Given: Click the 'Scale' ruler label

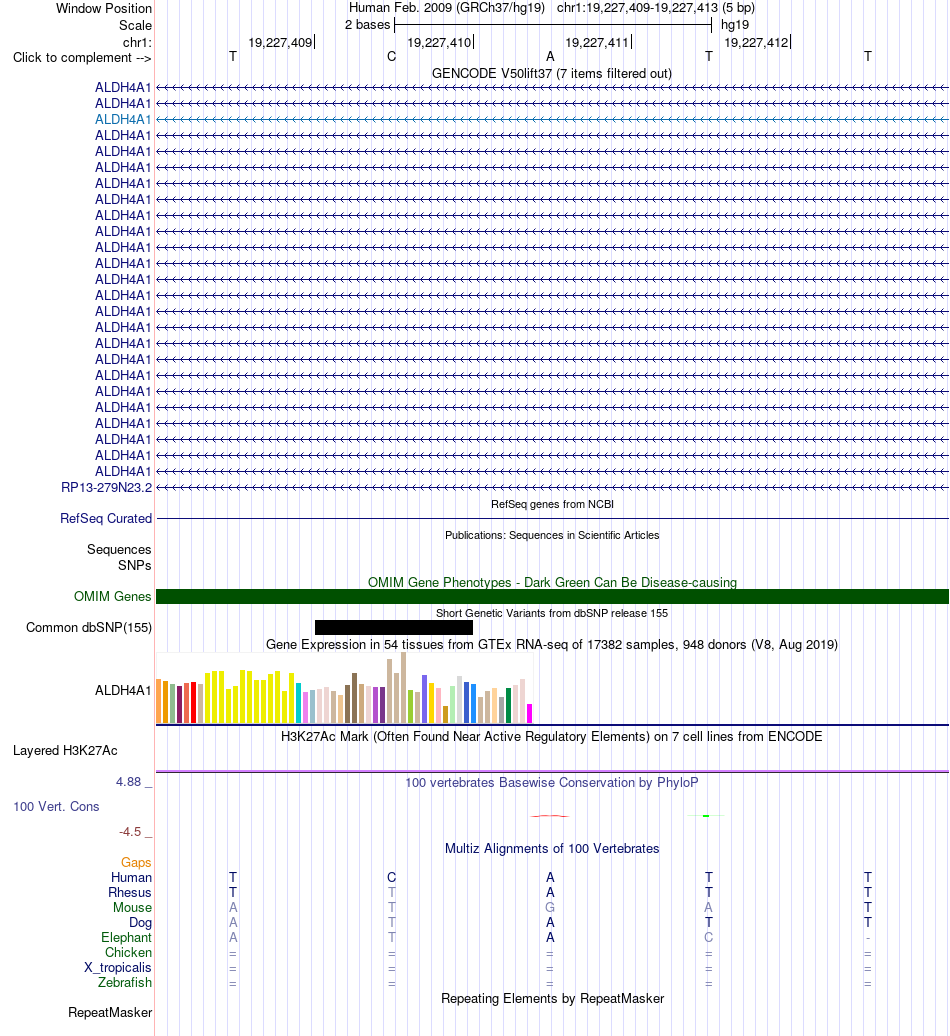Looking at the screenshot, I should (x=135, y=25).
